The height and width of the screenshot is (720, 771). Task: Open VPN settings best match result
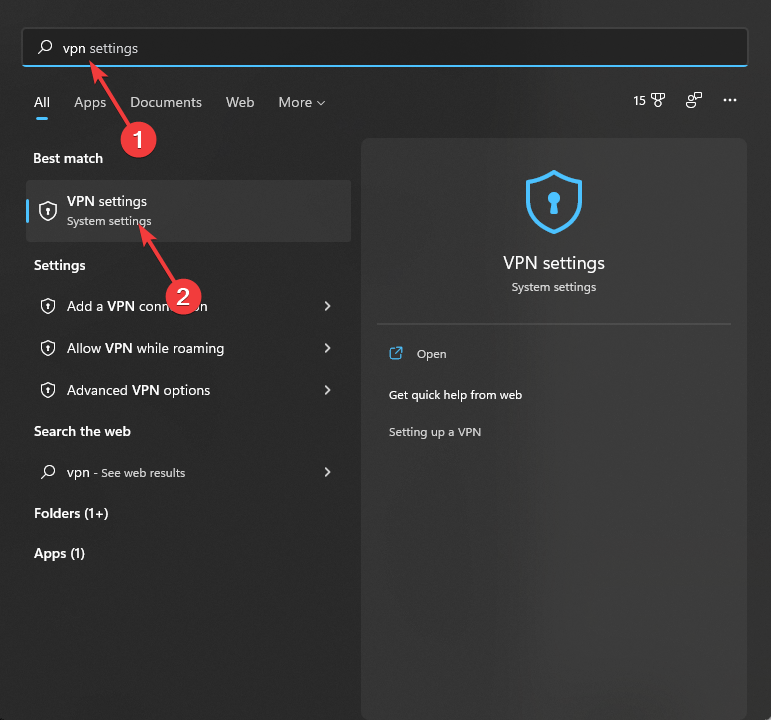188,211
